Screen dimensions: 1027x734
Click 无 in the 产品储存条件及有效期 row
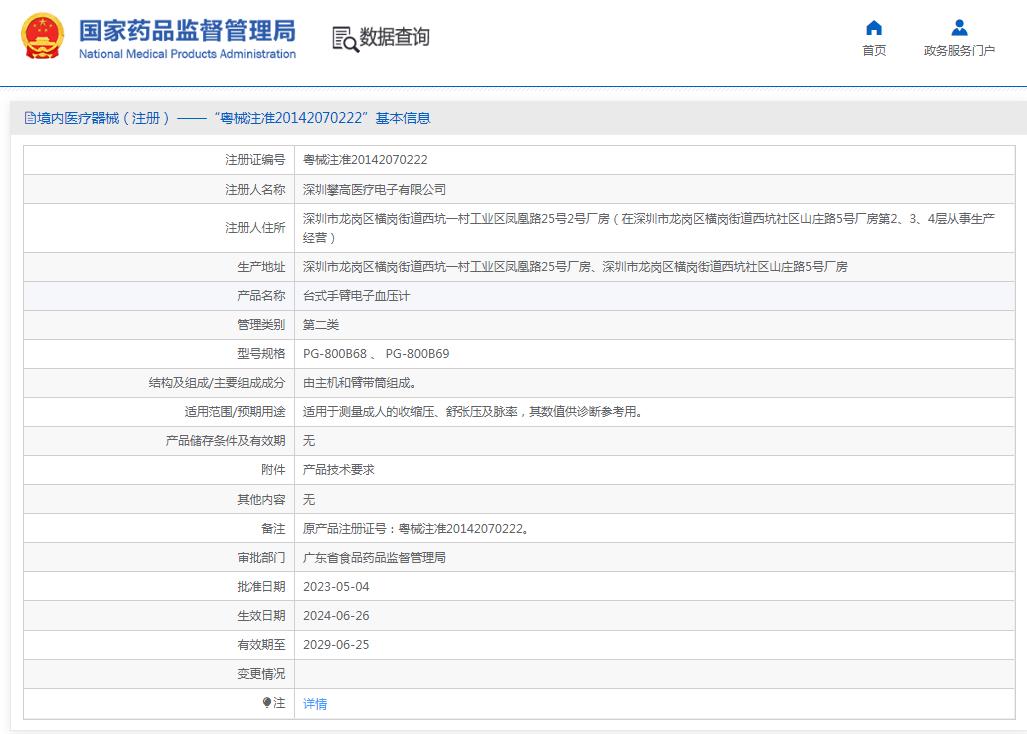pyautogui.click(x=308, y=441)
